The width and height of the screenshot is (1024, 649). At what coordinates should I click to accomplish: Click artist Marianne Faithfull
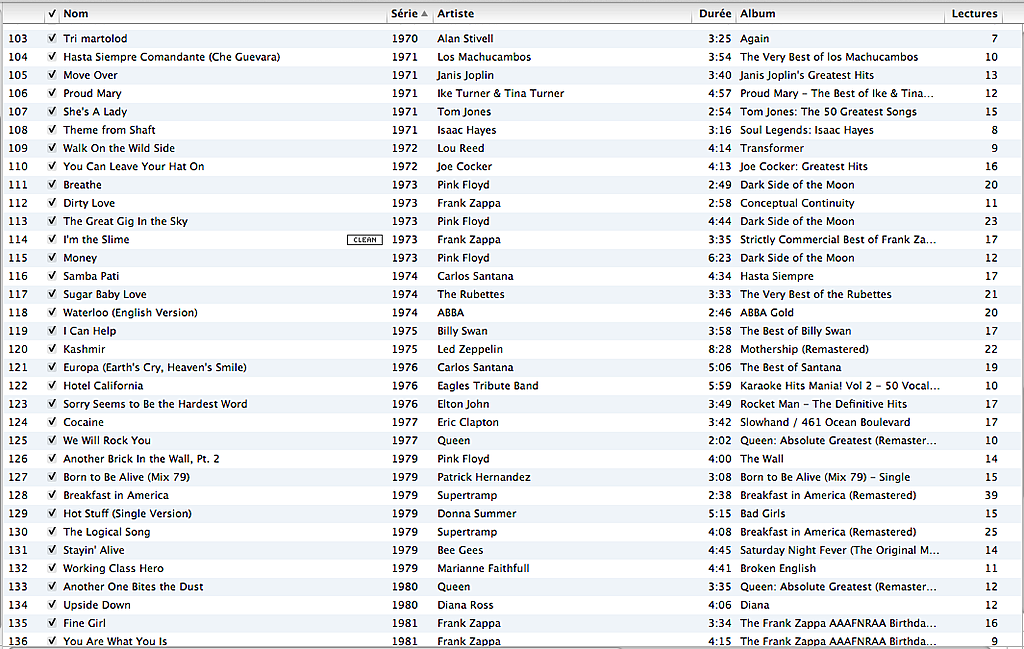483,569
